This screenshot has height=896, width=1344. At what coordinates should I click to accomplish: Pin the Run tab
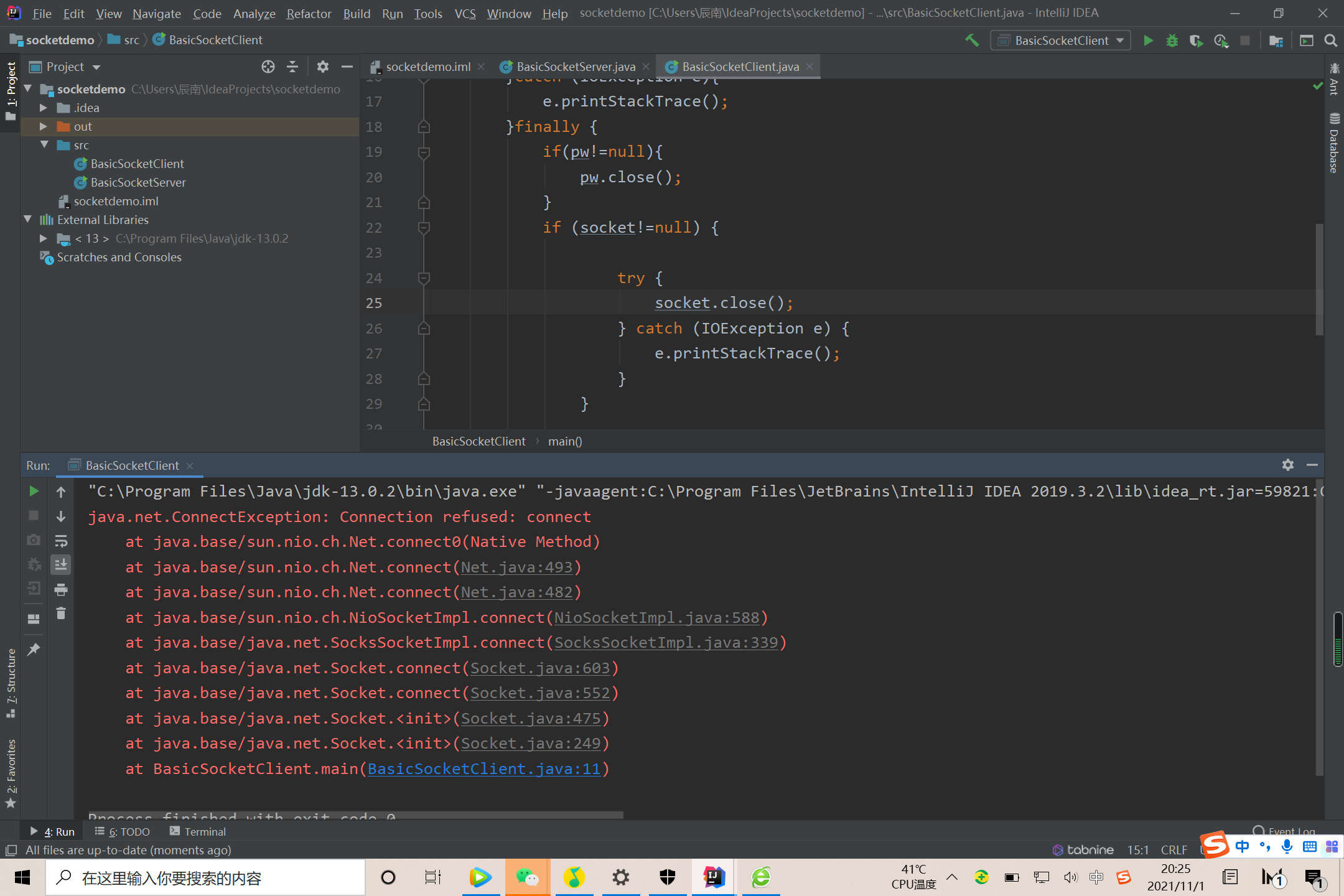pos(34,649)
